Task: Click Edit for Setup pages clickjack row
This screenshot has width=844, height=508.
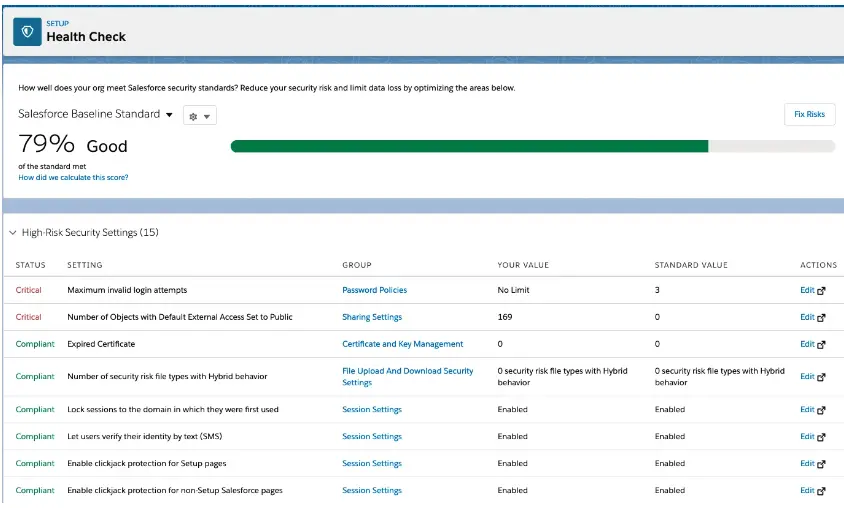Action: [807, 463]
